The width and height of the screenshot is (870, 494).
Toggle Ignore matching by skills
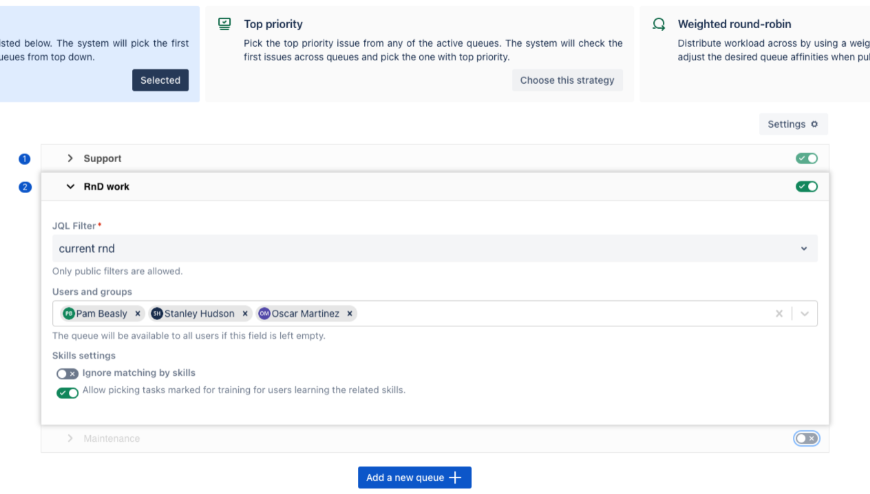67,374
